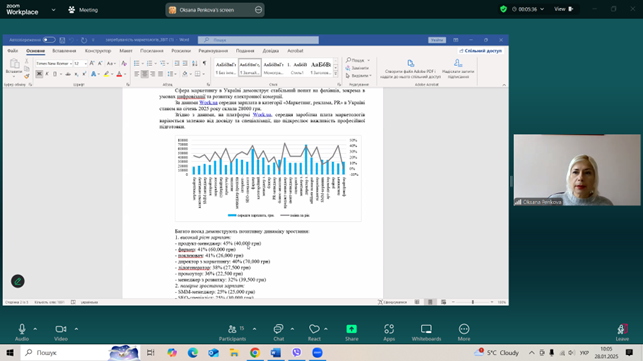Image resolution: width=643 pixels, height=361 pixels.
Task: Toggle Italic formatting in the ribbon
Action: click(47, 74)
